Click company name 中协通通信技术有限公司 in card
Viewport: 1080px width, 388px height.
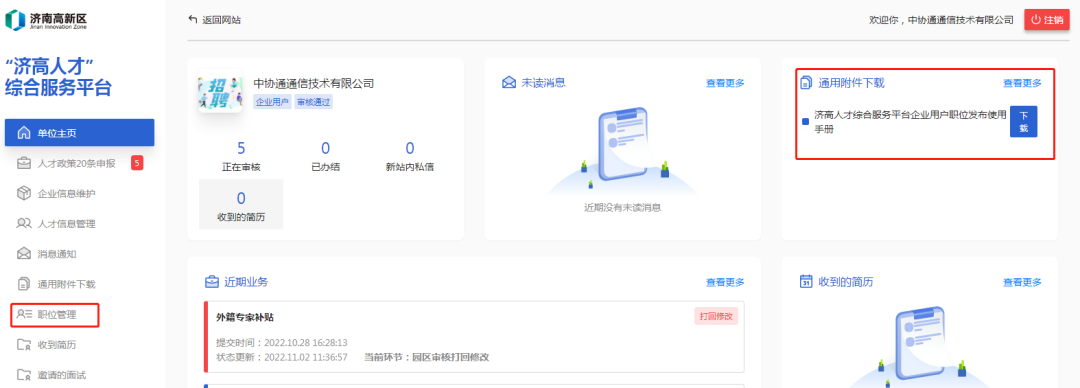[313, 83]
